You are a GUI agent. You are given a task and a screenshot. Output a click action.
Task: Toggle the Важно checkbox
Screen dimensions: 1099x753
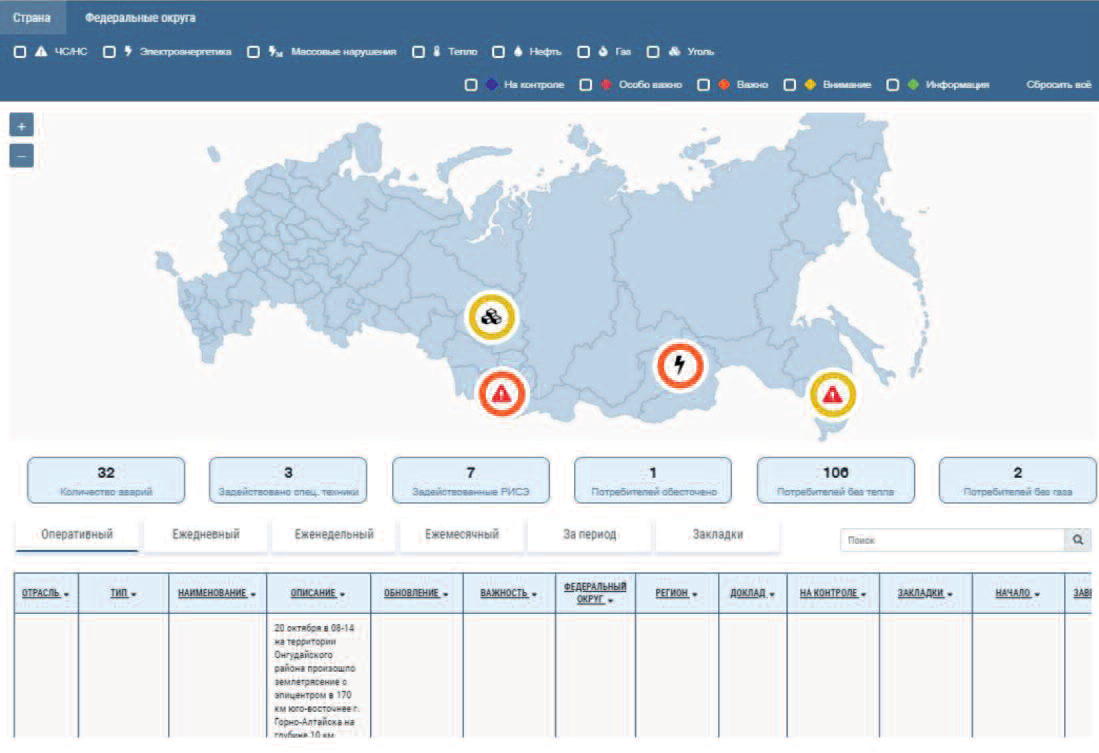pyautogui.click(x=704, y=85)
